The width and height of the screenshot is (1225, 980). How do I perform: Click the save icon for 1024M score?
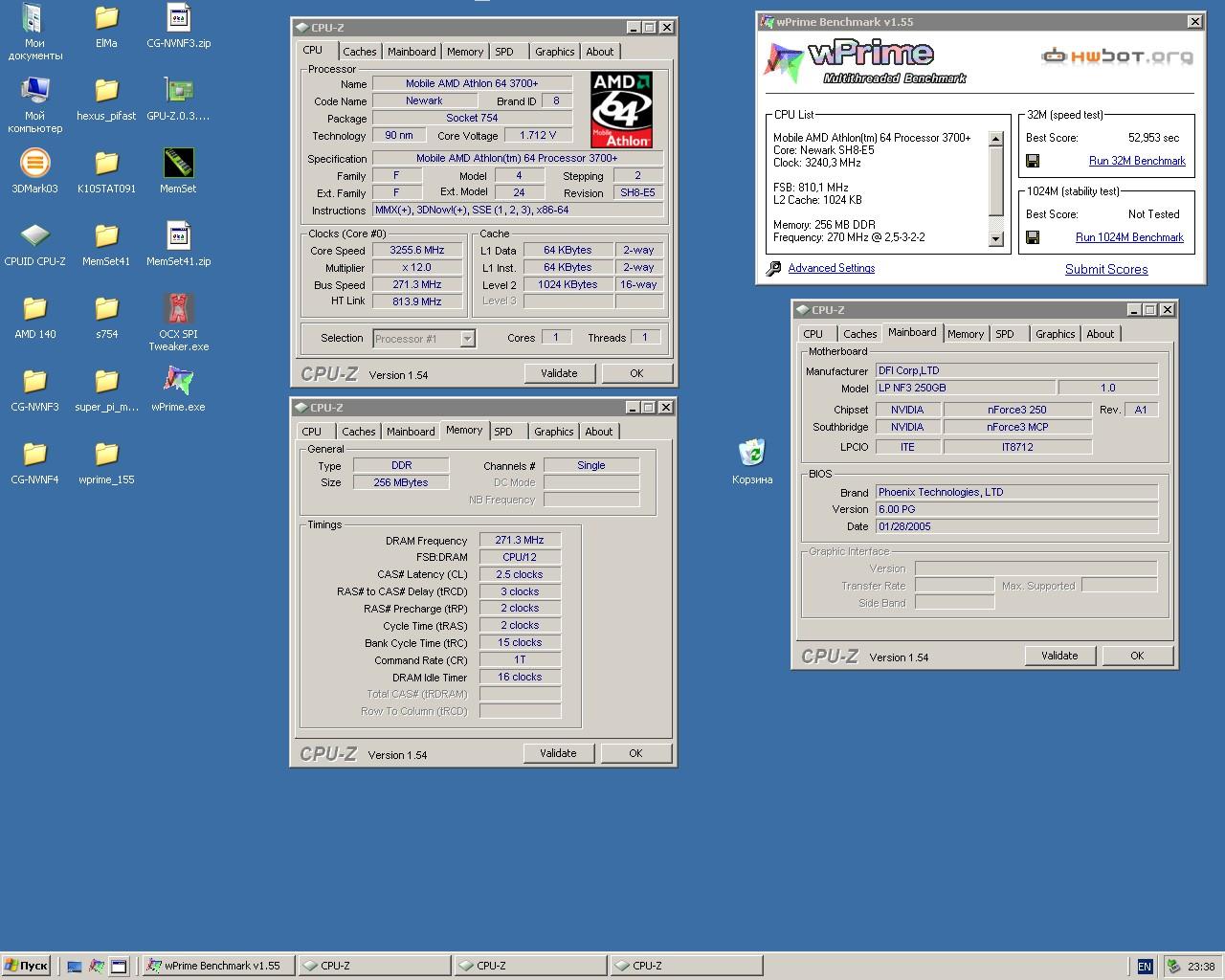click(x=1033, y=237)
